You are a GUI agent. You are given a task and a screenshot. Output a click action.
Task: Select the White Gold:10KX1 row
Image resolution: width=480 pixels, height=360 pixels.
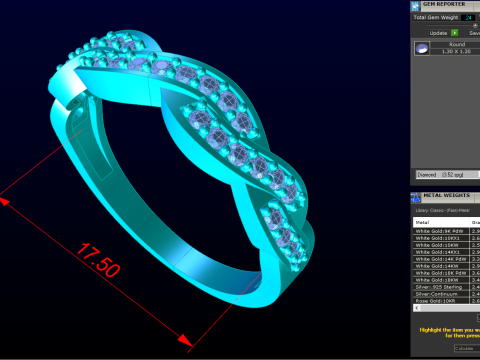[x=447, y=238]
